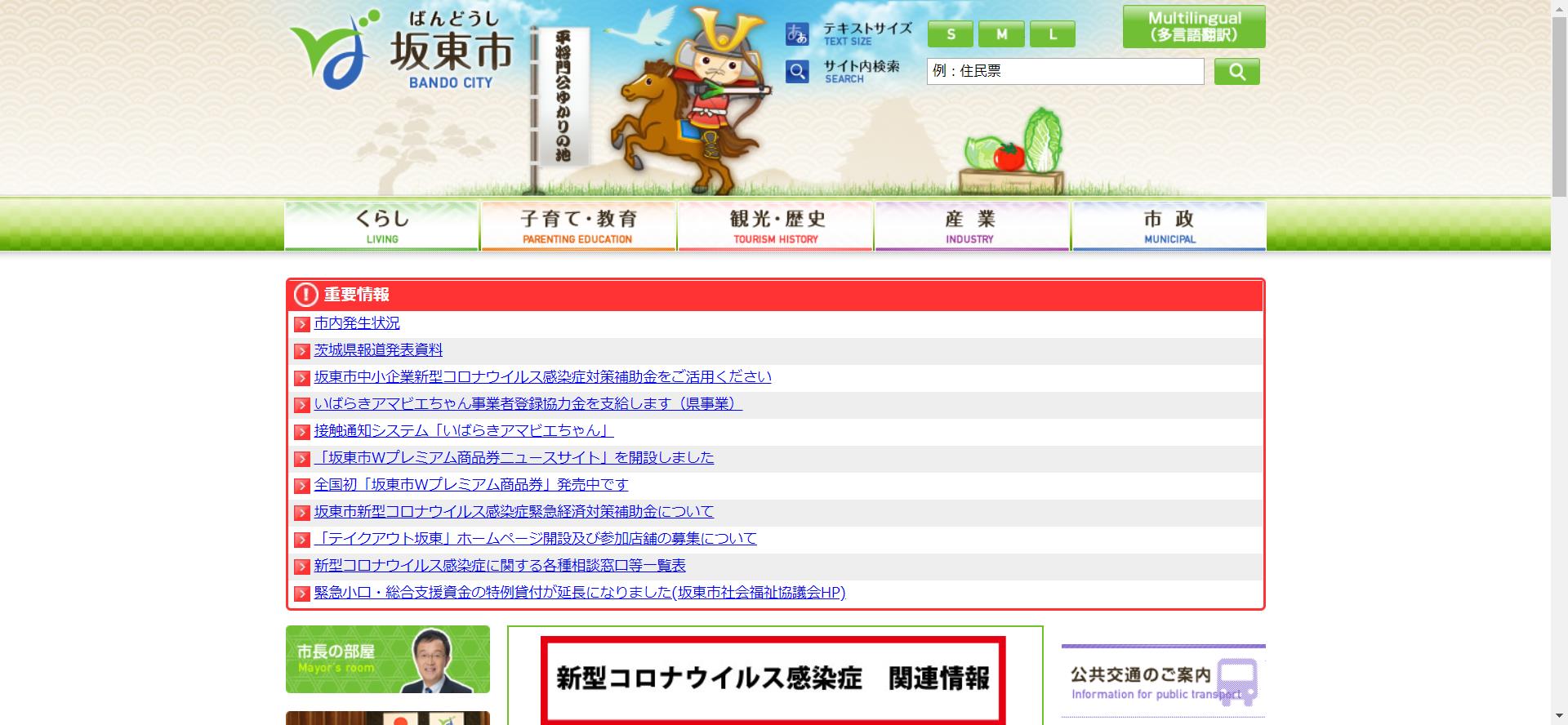The image size is (1568, 725).
Task: Open the くらし LIVING menu
Action: (381, 226)
